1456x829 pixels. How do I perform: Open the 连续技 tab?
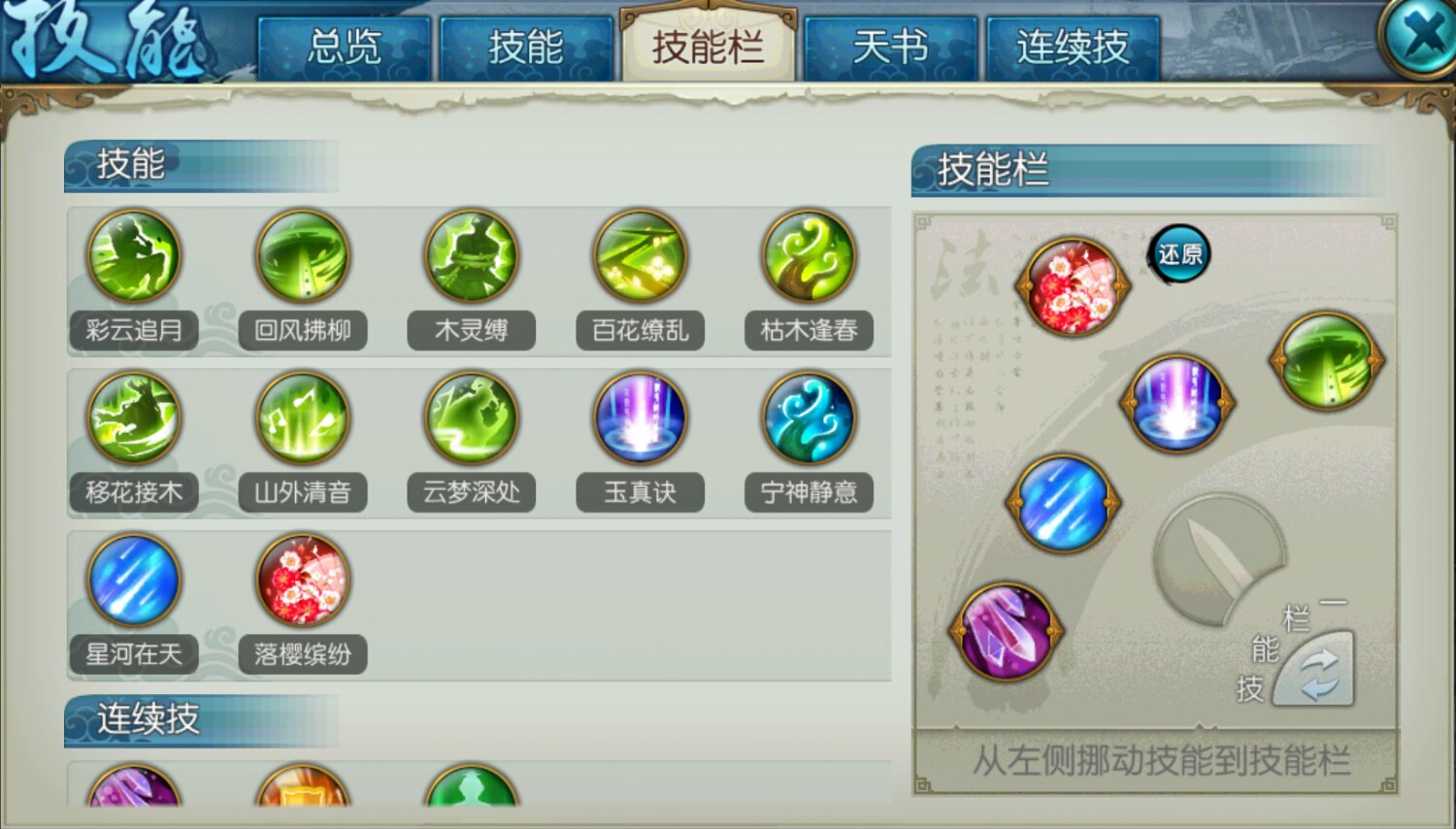point(1073,48)
